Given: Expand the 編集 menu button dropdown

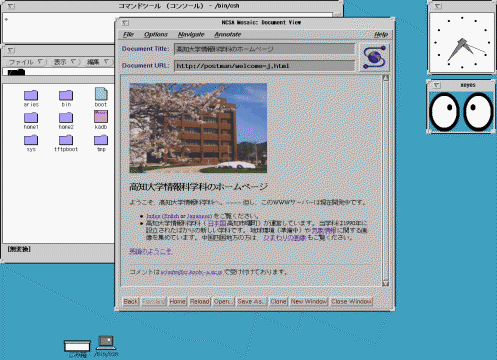Looking at the screenshot, I should click(98, 62).
